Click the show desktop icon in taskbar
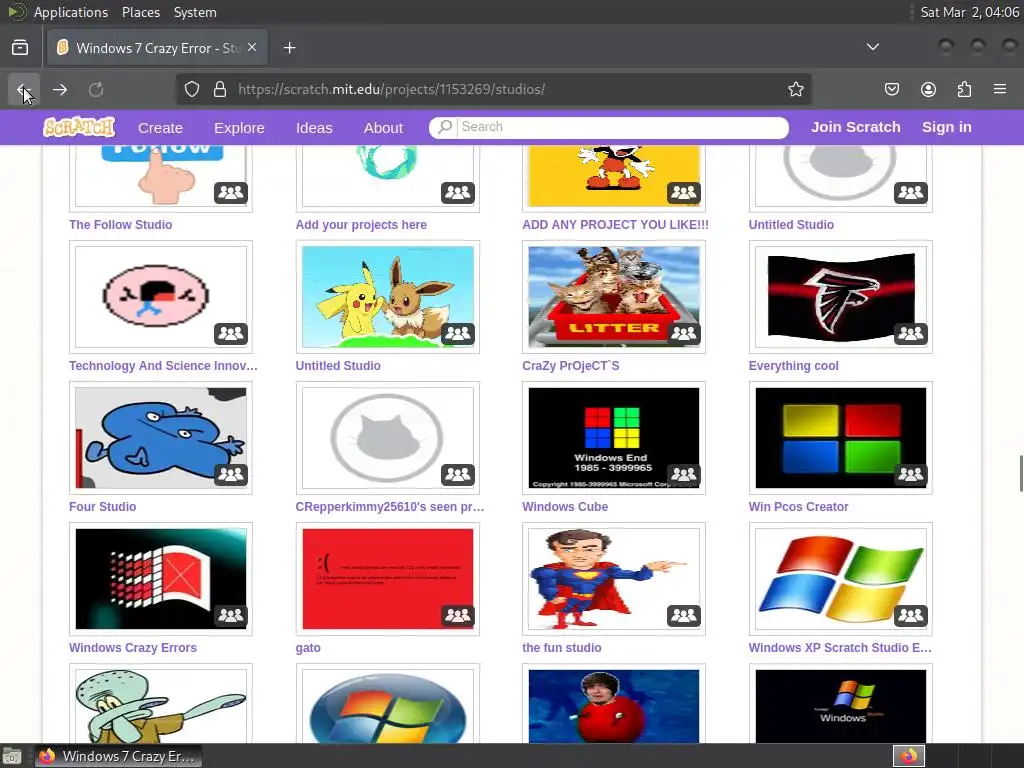The width and height of the screenshot is (1024, 768). 12,756
